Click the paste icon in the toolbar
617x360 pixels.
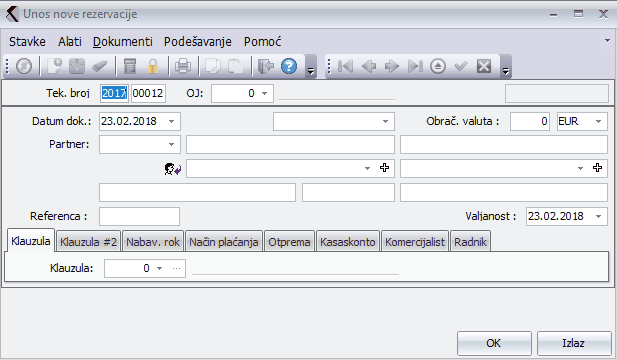(x=236, y=66)
